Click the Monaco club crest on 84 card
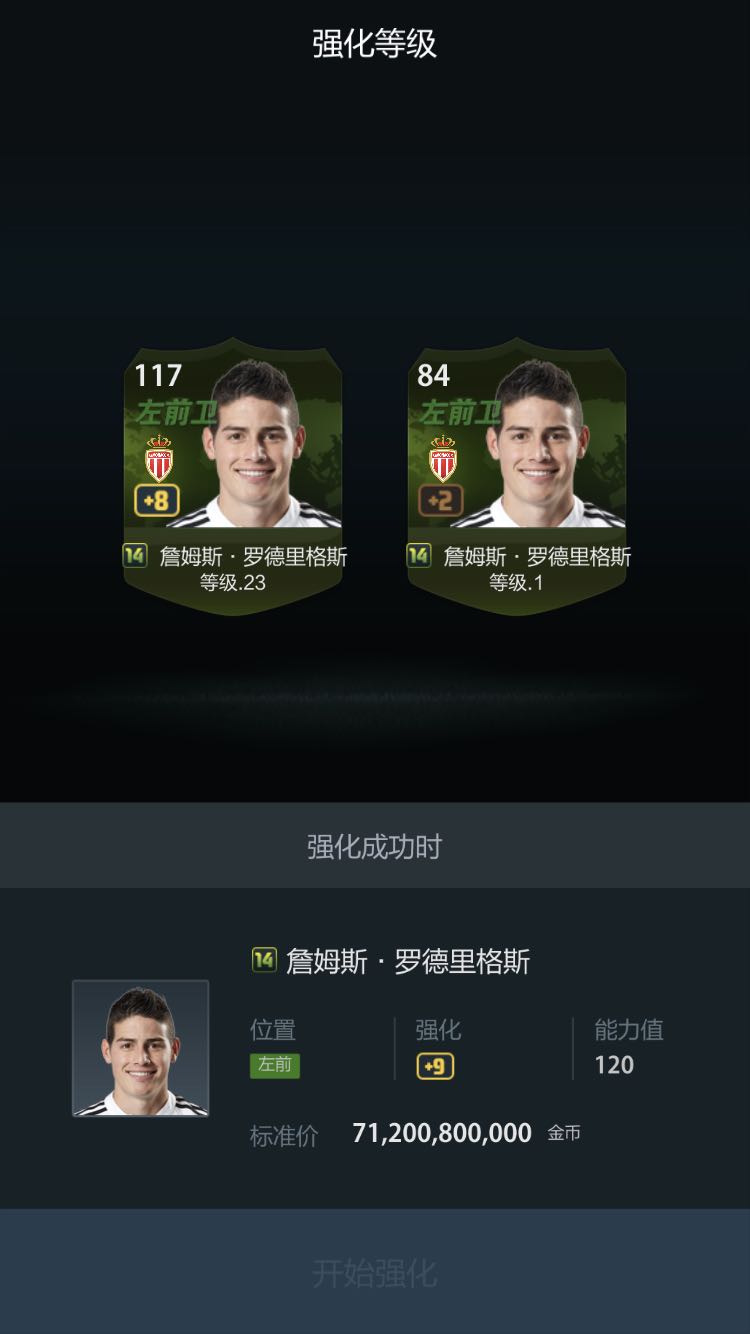Viewport: 750px width, 1334px height. click(x=443, y=458)
